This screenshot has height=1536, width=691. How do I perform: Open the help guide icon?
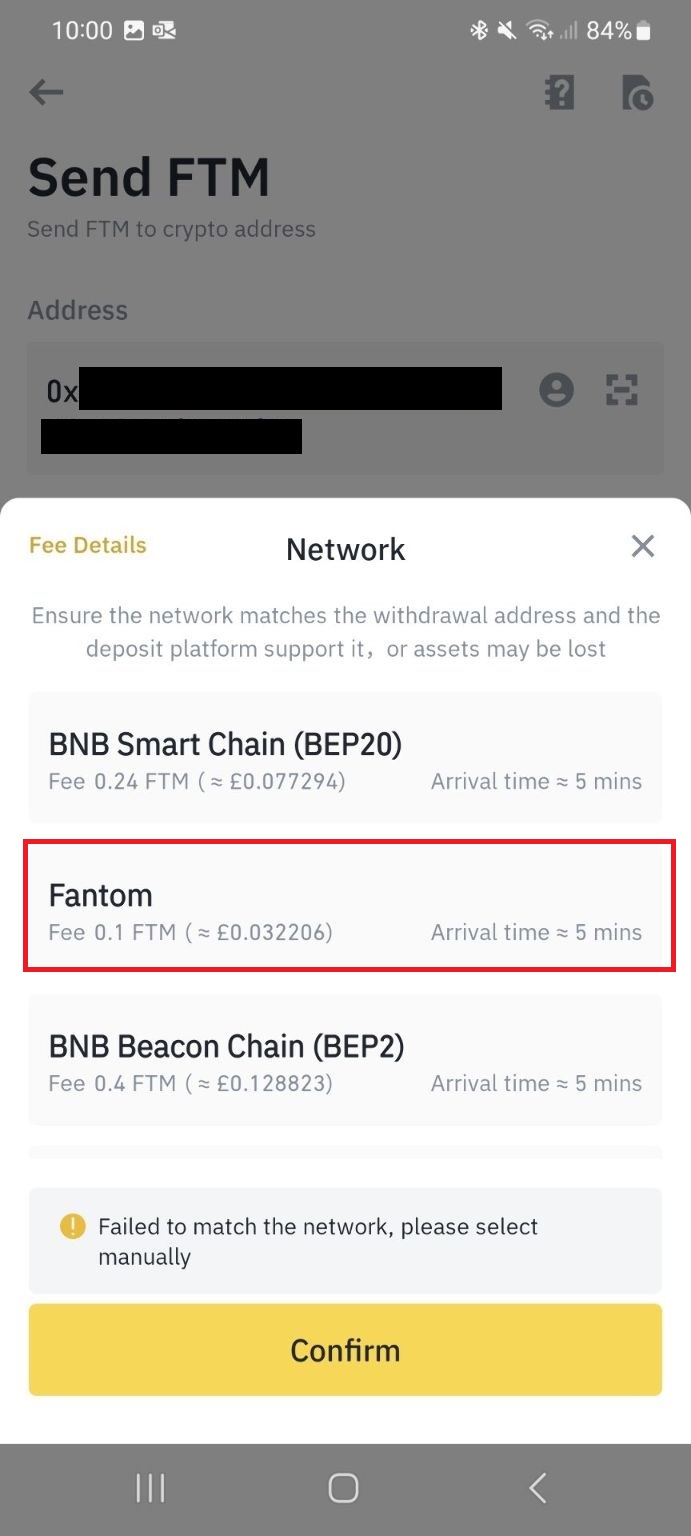[x=559, y=93]
